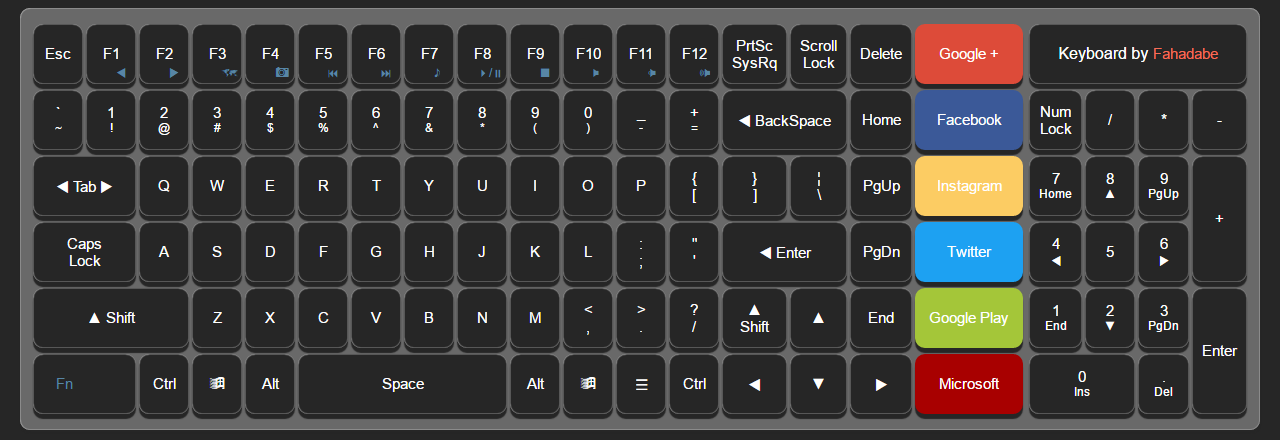Click the context menu key

641,384
